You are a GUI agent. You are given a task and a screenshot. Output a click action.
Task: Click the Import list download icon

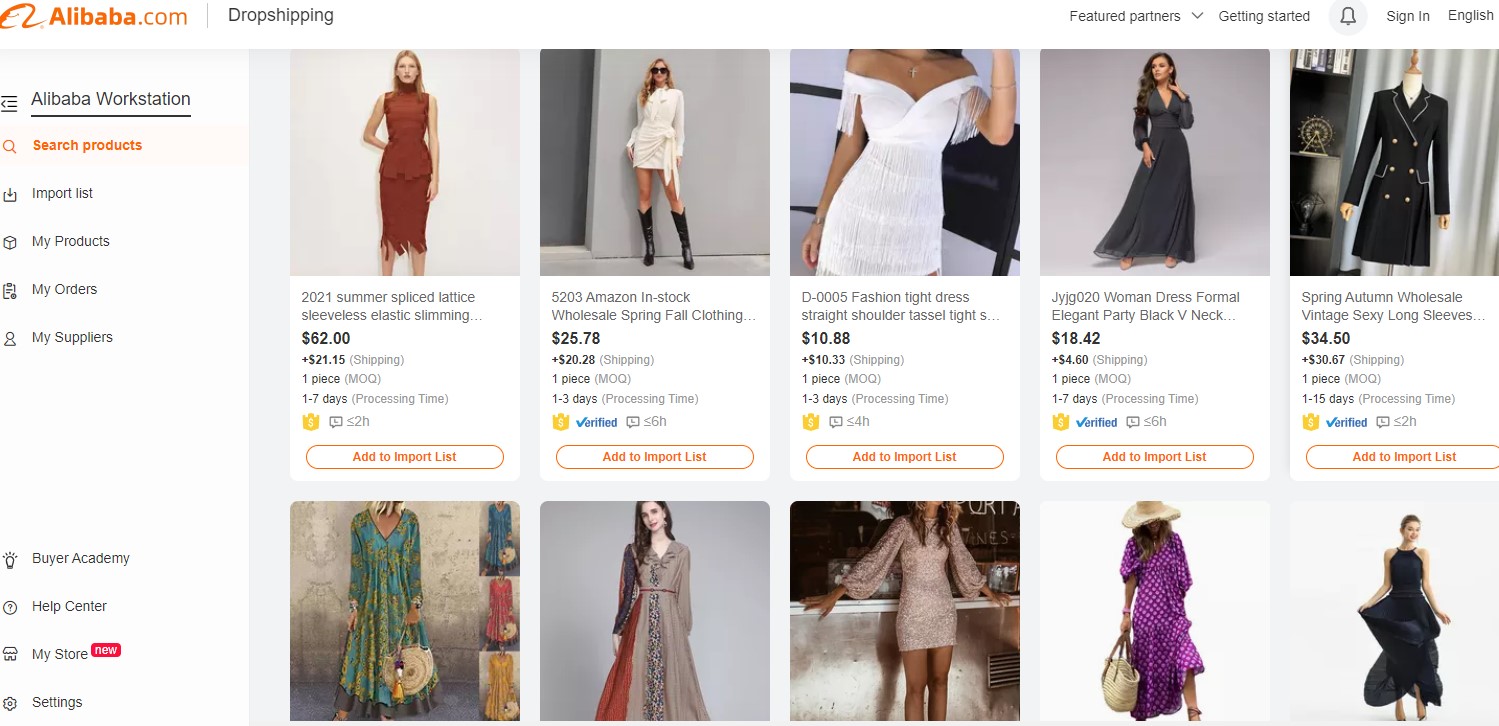[x=10, y=192]
